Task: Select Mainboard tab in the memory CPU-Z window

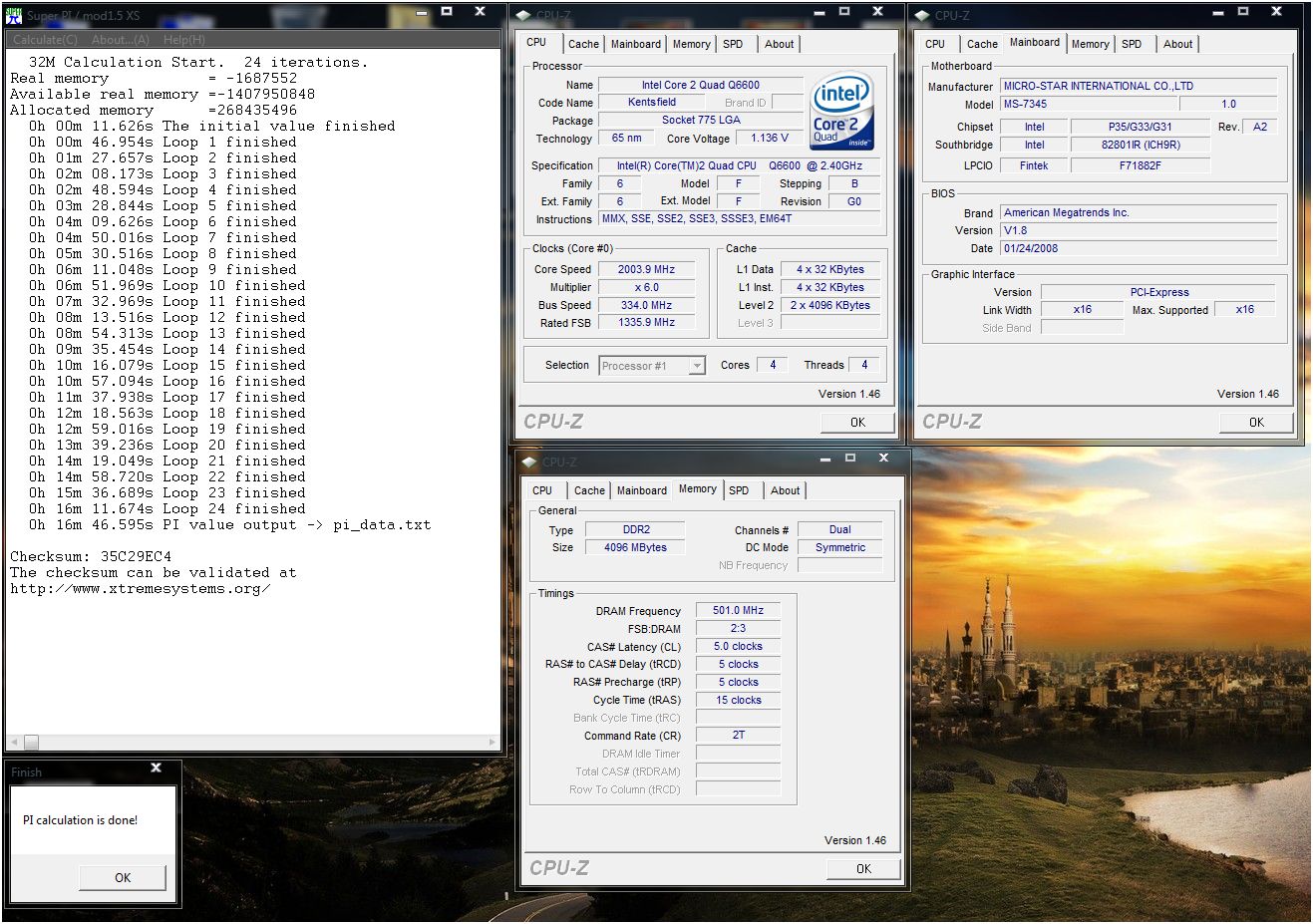Action: pos(642,490)
